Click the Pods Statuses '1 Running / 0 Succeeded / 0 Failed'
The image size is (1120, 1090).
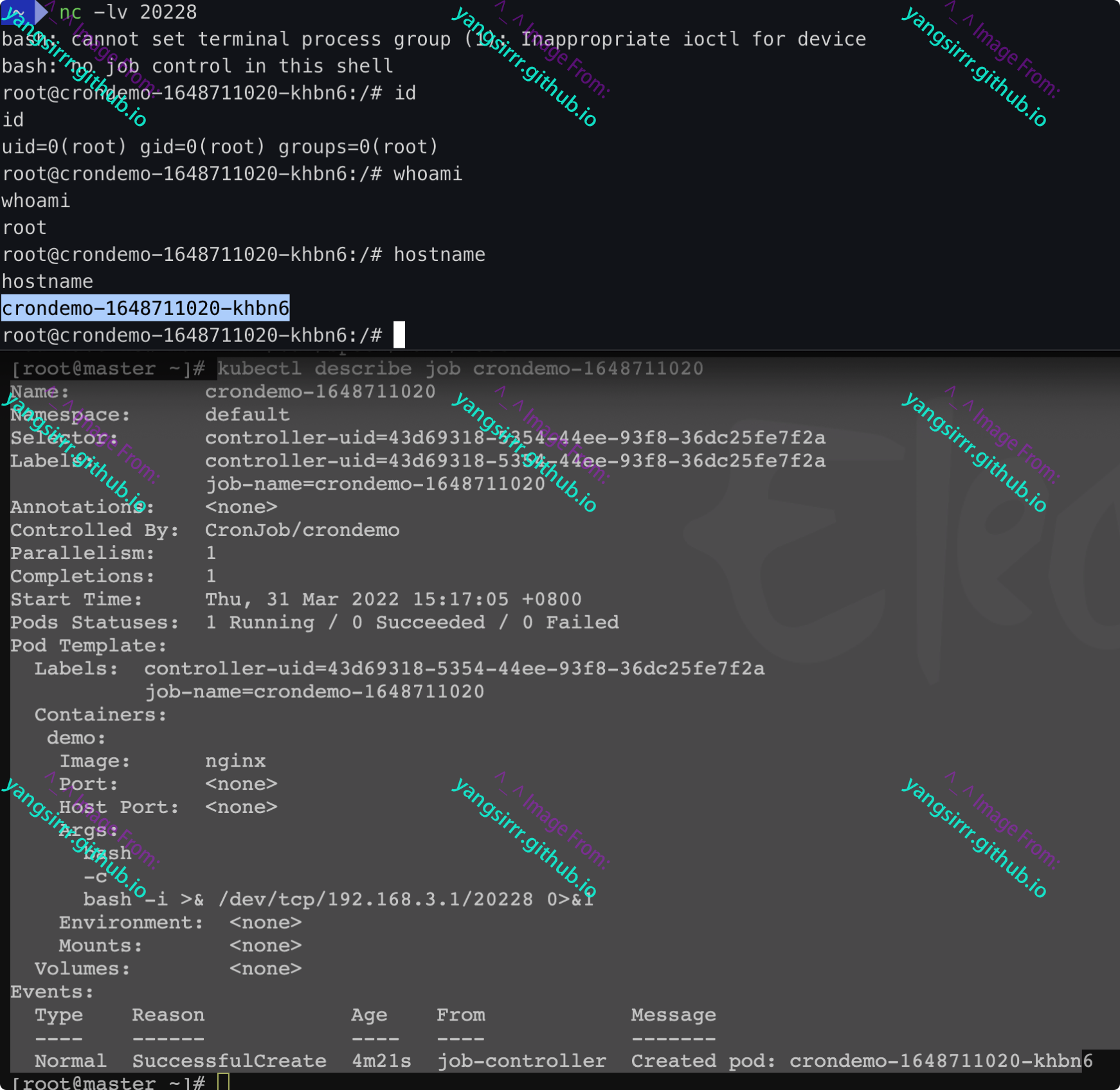click(412, 622)
